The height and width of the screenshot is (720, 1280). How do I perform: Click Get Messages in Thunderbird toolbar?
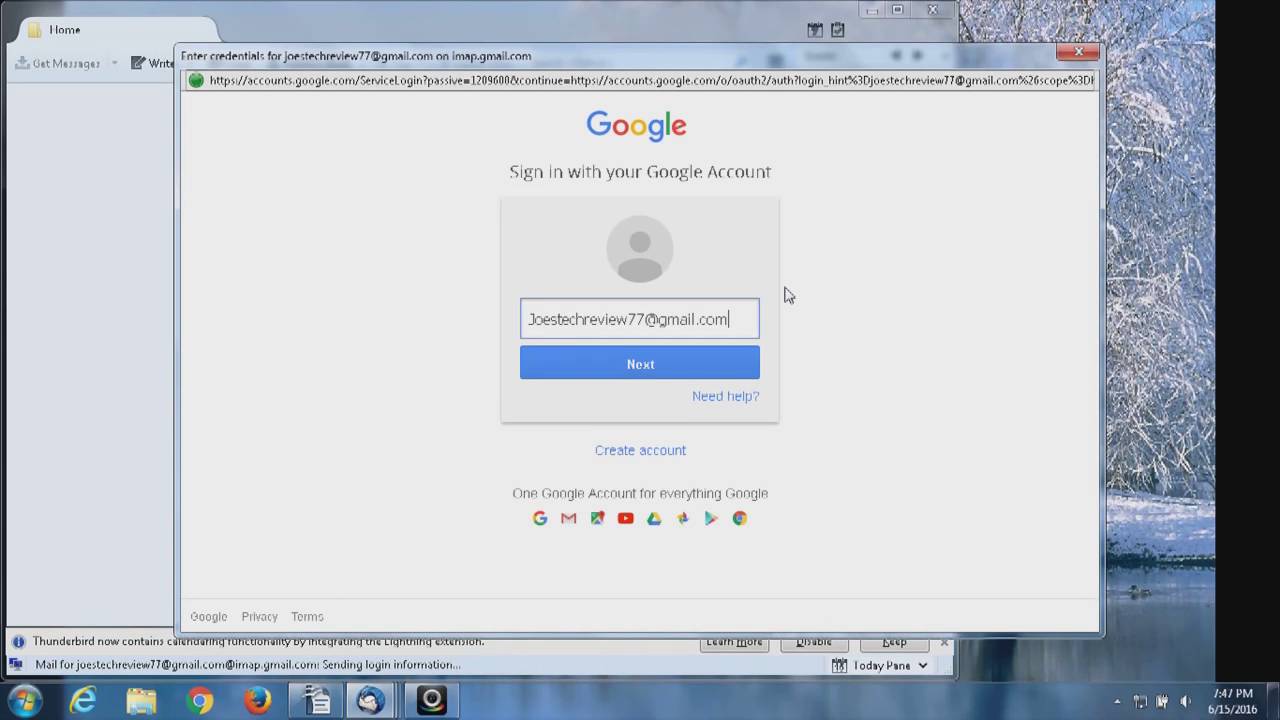[x=58, y=63]
